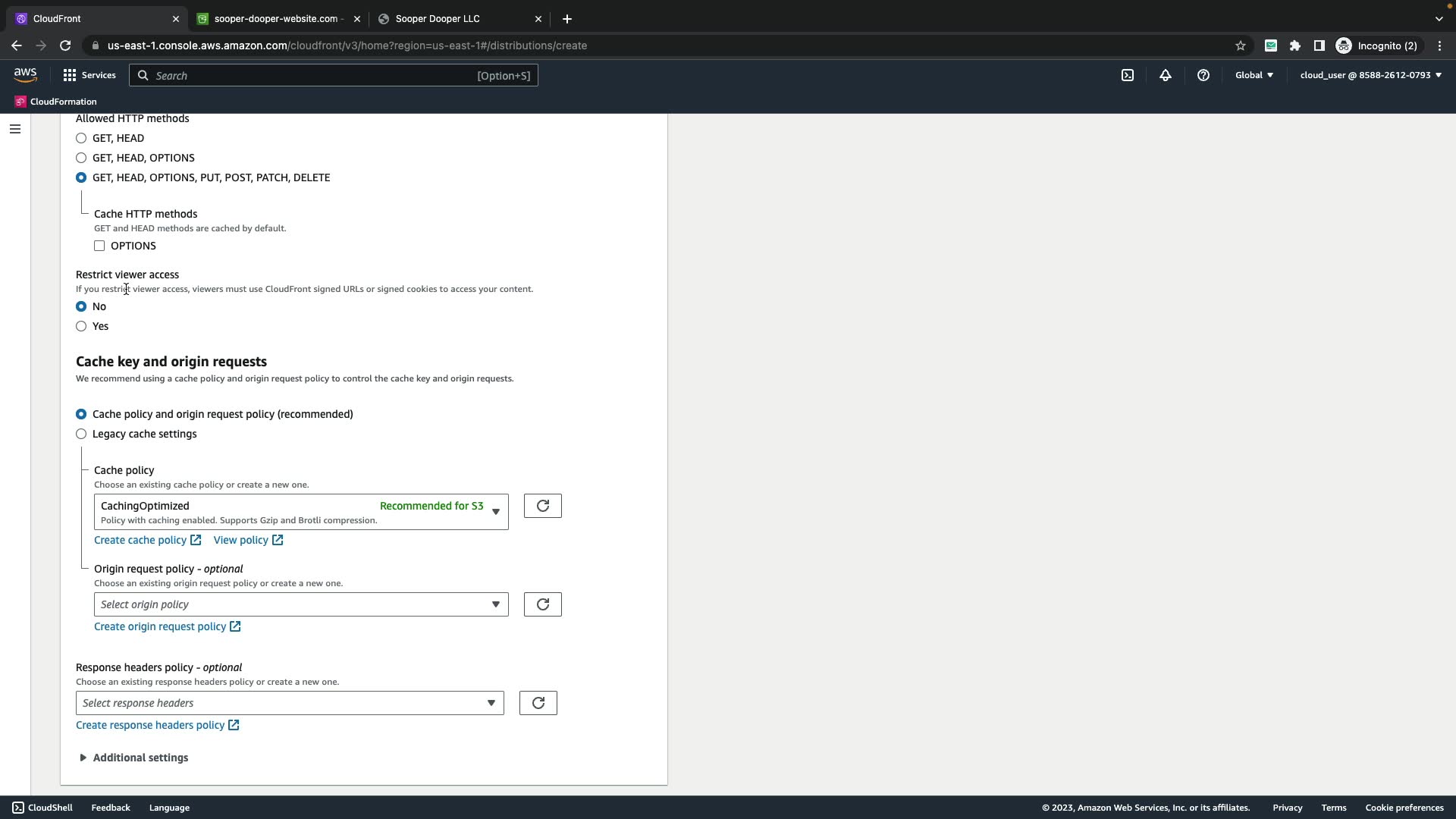
Task: Open the CloudShell icon in top navigation
Action: point(1128,75)
